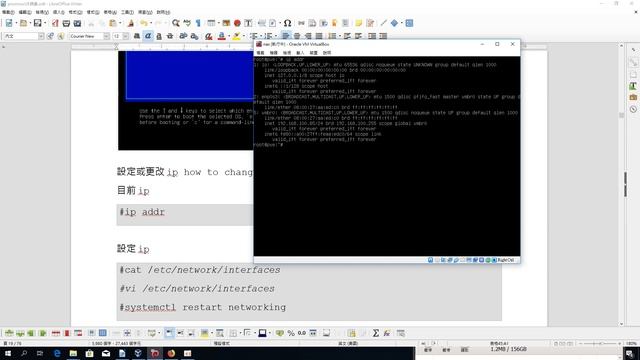Apply the font color swatch
This screenshot has height=360, width=640.
pyautogui.click(x=222, y=36)
